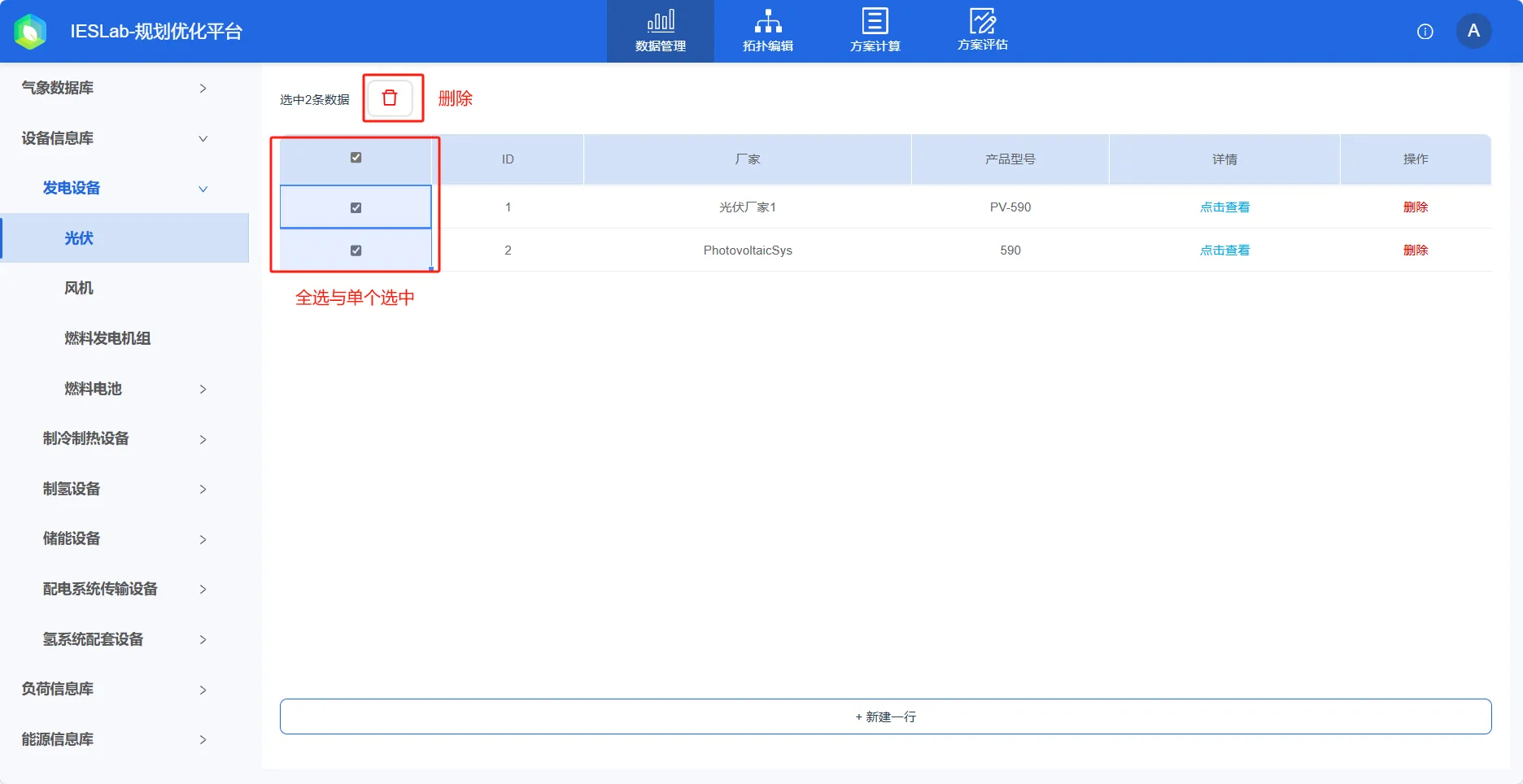
Task: Click the info circle icon
Action: point(1425,32)
